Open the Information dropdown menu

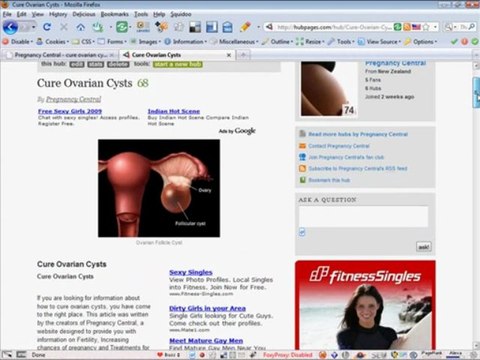click(186, 42)
